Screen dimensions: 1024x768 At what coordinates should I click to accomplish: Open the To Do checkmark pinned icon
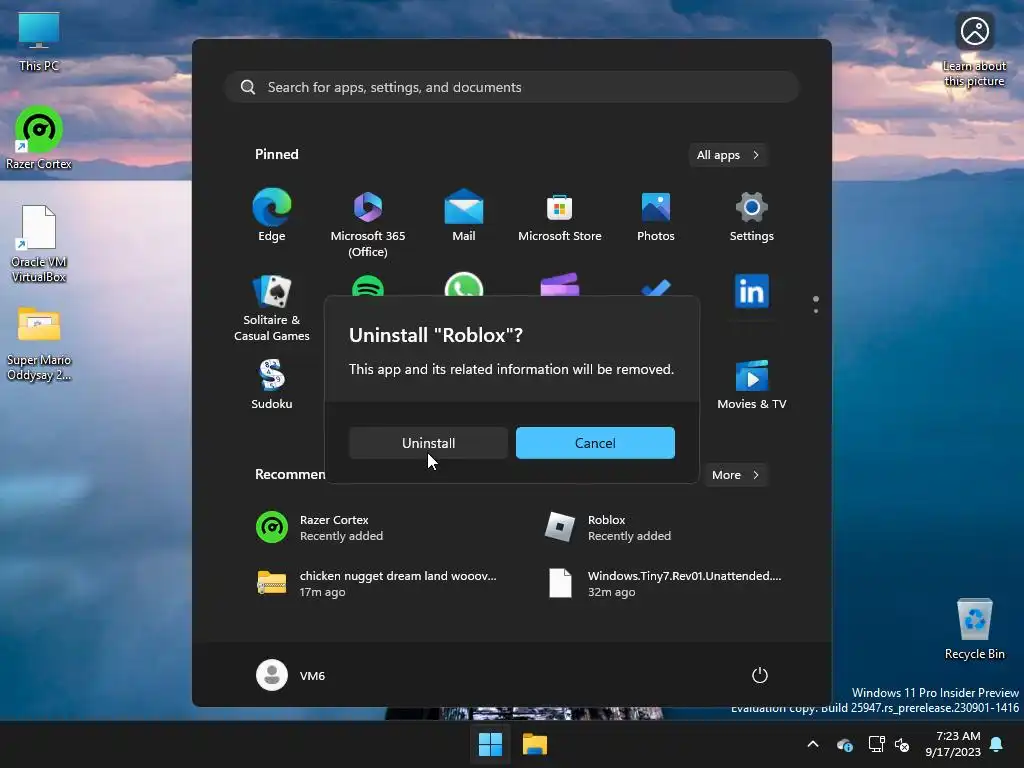click(x=656, y=288)
